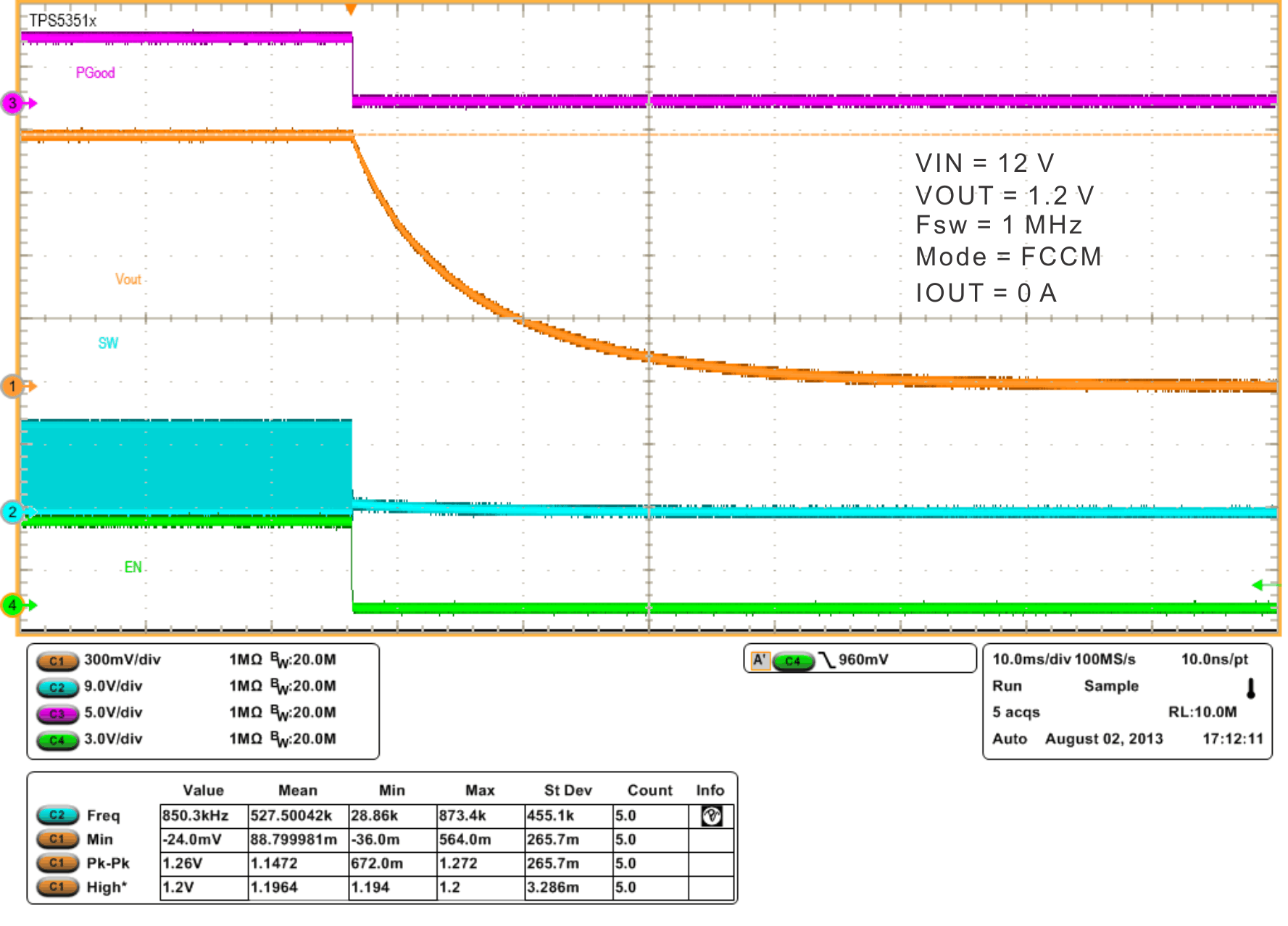This screenshot has width=1288, height=926.
Task: Click the August 02, 2013 date text
Action: tap(1104, 738)
